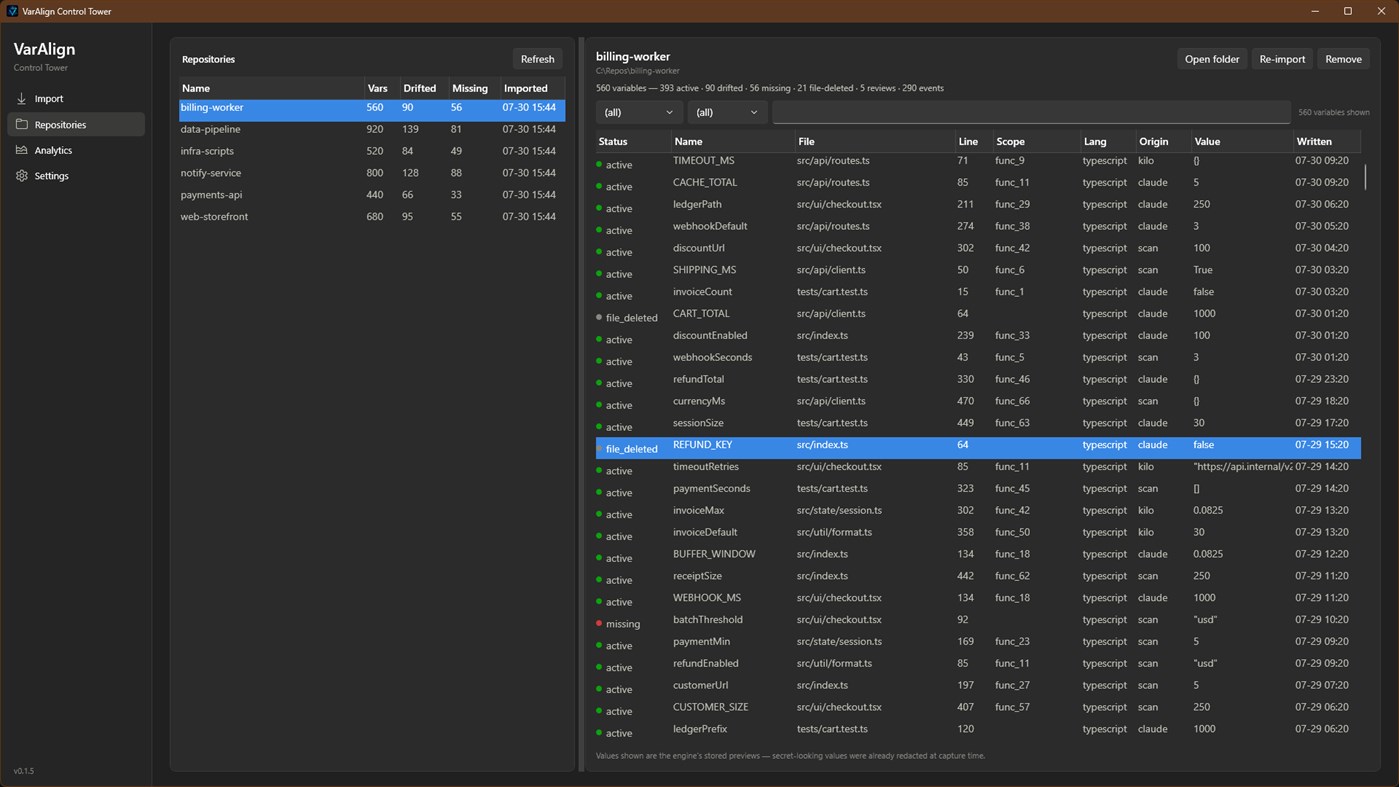Sort repositories by Drifted column header
The image size is (1399, 787).
423,88
